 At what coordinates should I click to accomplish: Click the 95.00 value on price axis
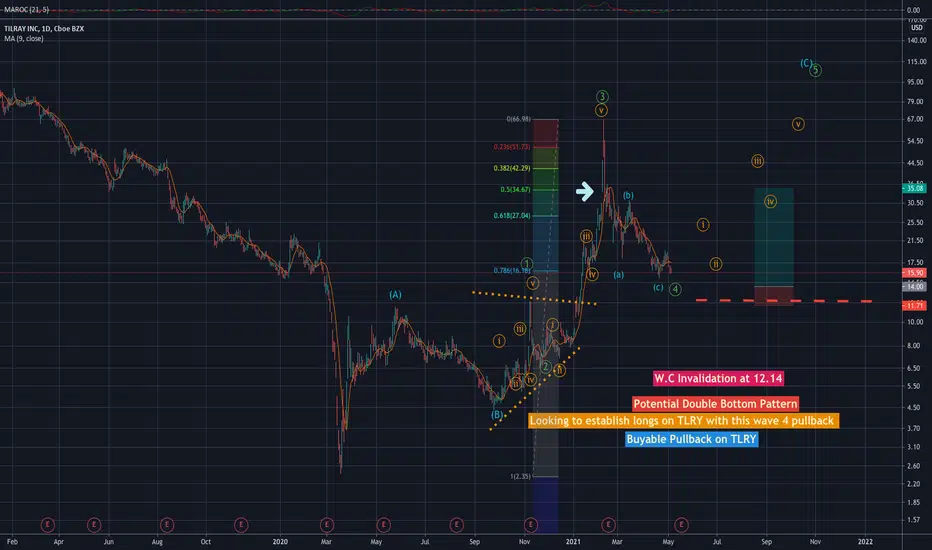[916, 82]
